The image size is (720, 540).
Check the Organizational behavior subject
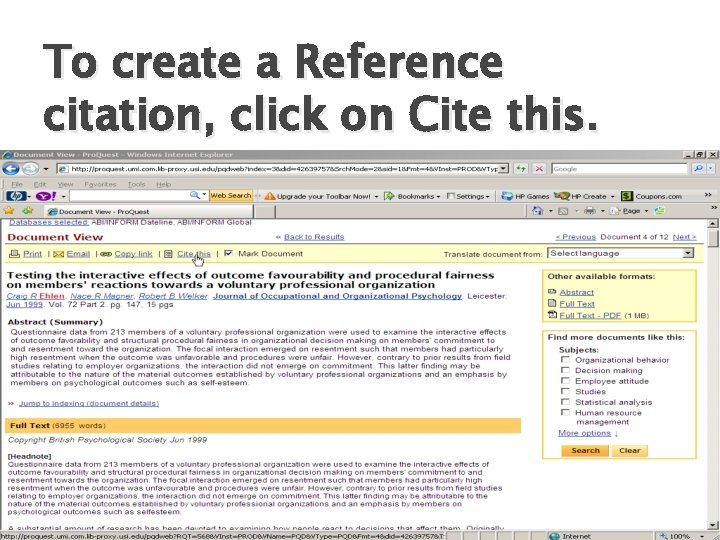[x=565, y=360]
